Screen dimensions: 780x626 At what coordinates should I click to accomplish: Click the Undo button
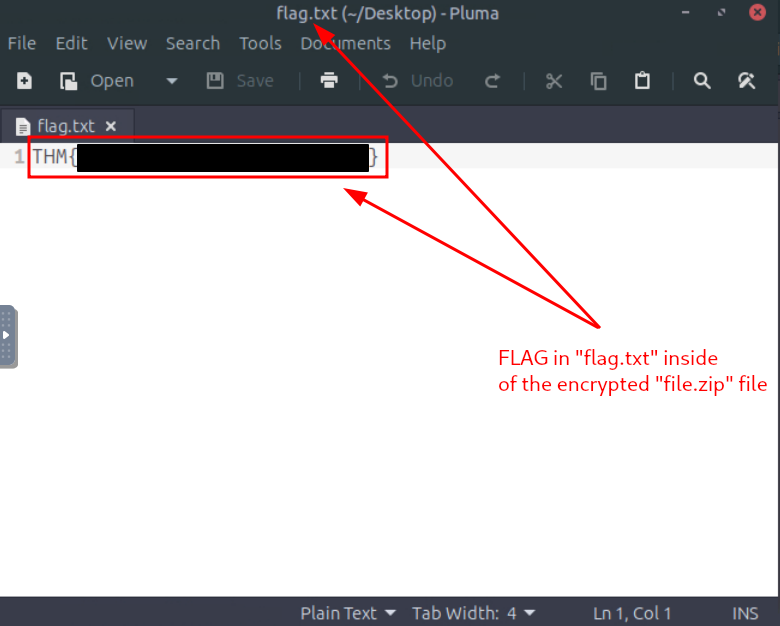tap(418, 81)
